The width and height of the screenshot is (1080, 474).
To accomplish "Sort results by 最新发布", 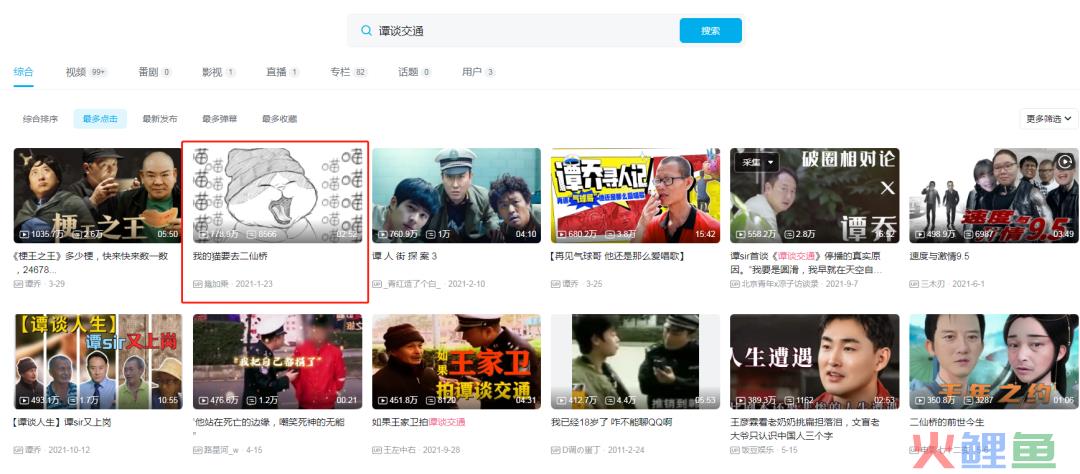I will point(160,118).
